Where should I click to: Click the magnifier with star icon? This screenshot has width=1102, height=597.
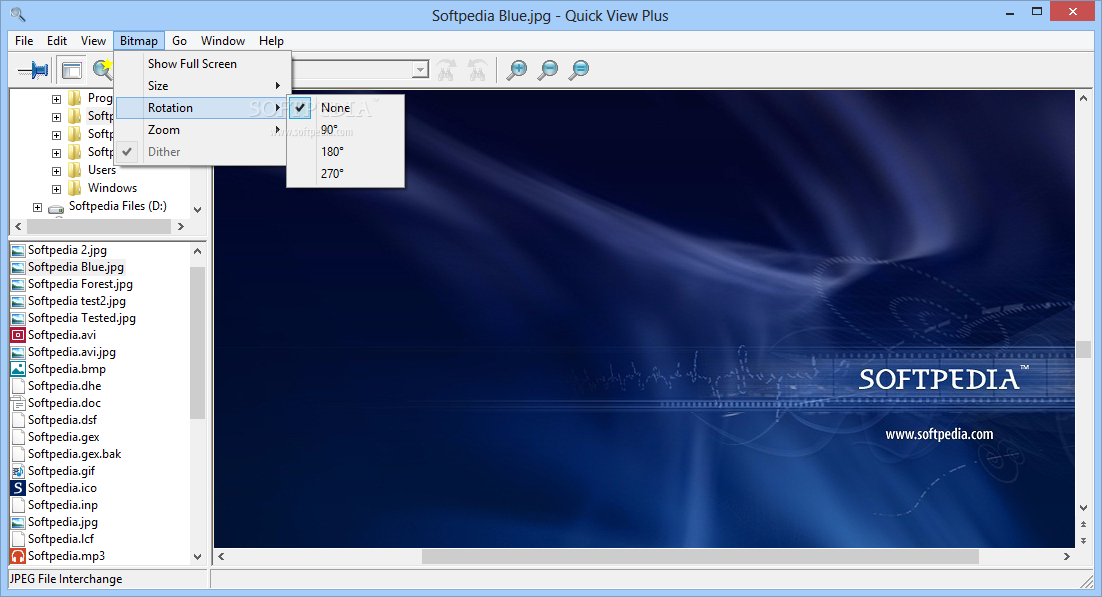(103, 69)
